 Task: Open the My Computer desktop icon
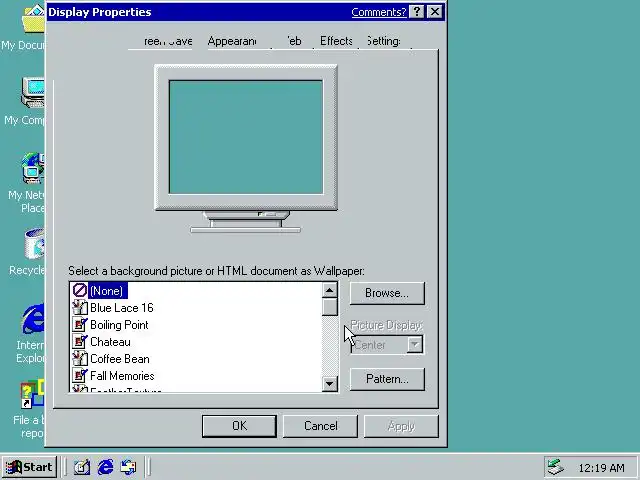point(33,92)
